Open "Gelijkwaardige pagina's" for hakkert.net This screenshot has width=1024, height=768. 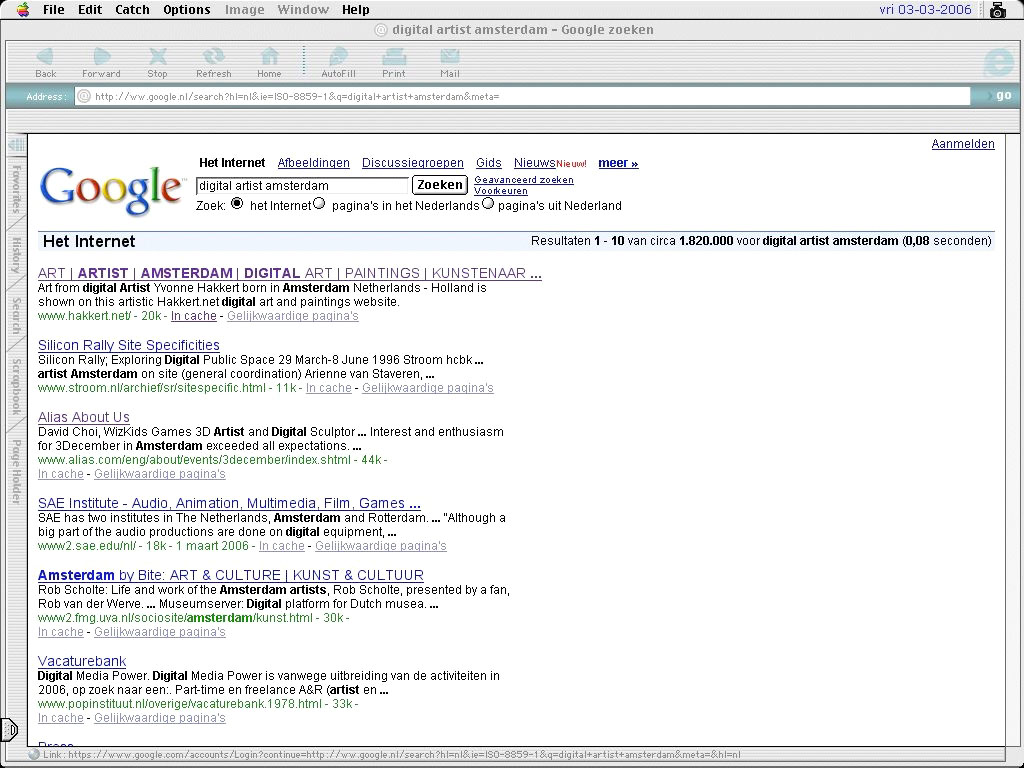click(x=293, y=316)
